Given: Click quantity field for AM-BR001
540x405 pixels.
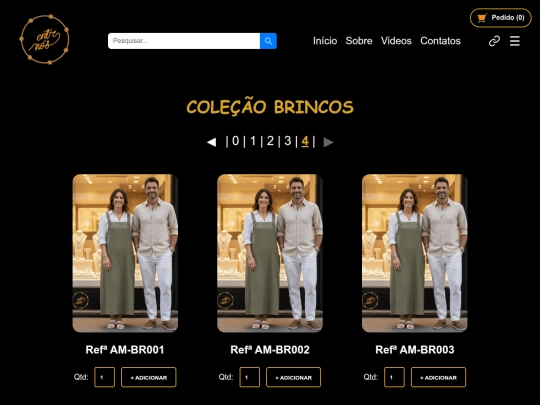Looking at the screenshot, I should (x=104, y=377).
